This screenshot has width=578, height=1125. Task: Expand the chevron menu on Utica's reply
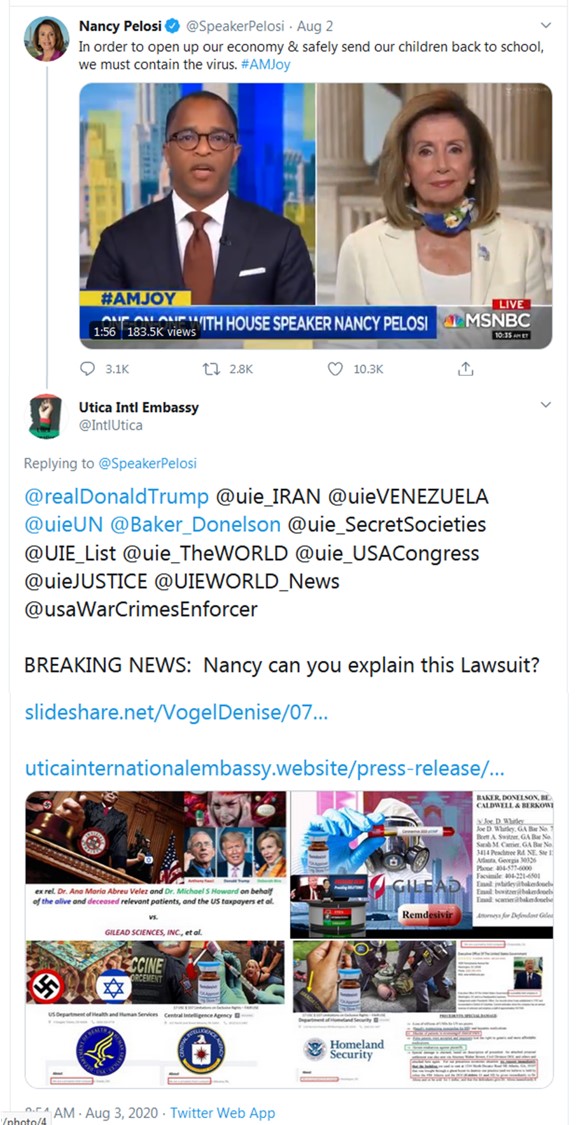coord(546,405)
